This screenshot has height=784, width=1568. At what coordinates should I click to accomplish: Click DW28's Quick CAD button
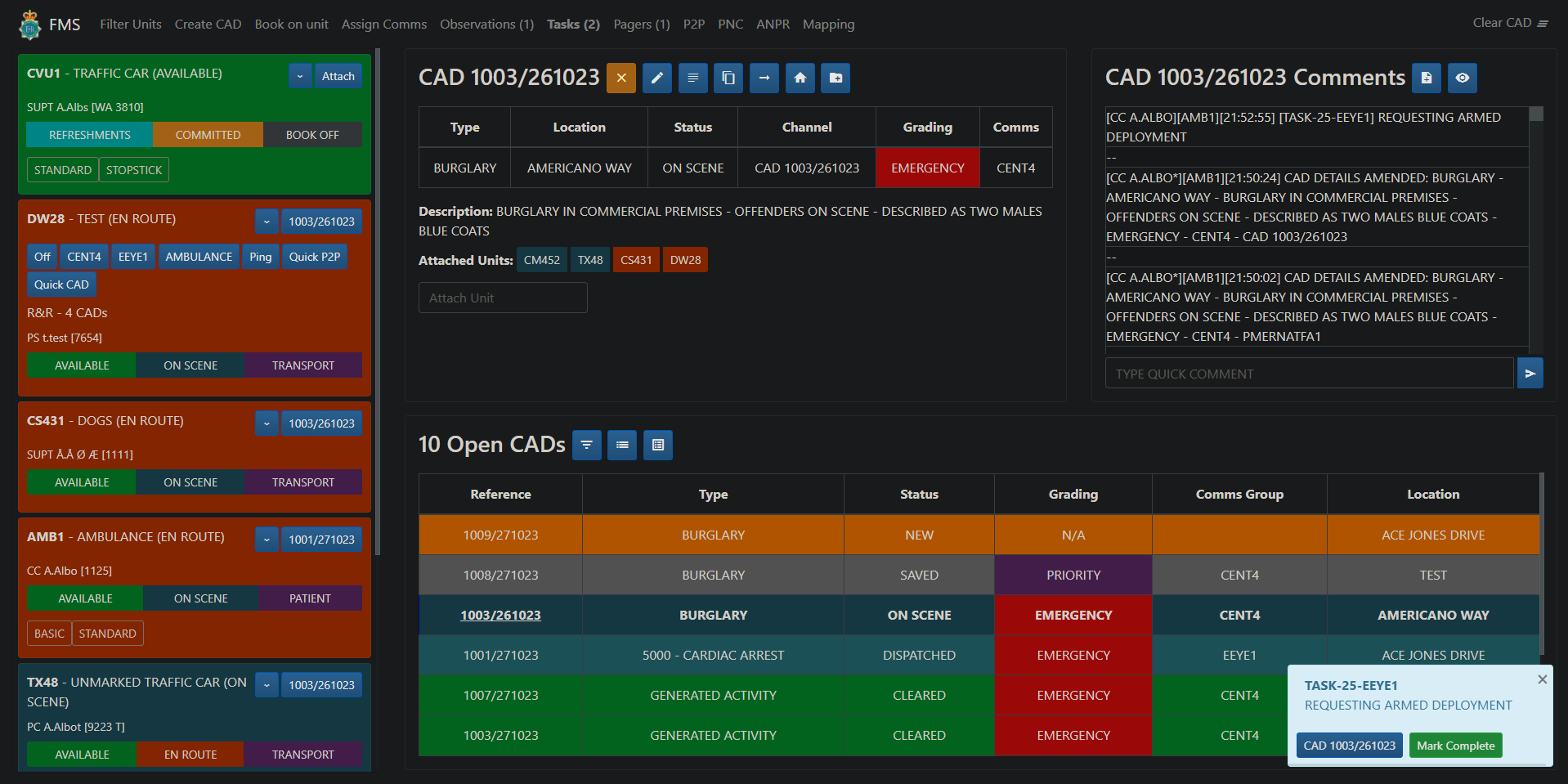point(61,284)
